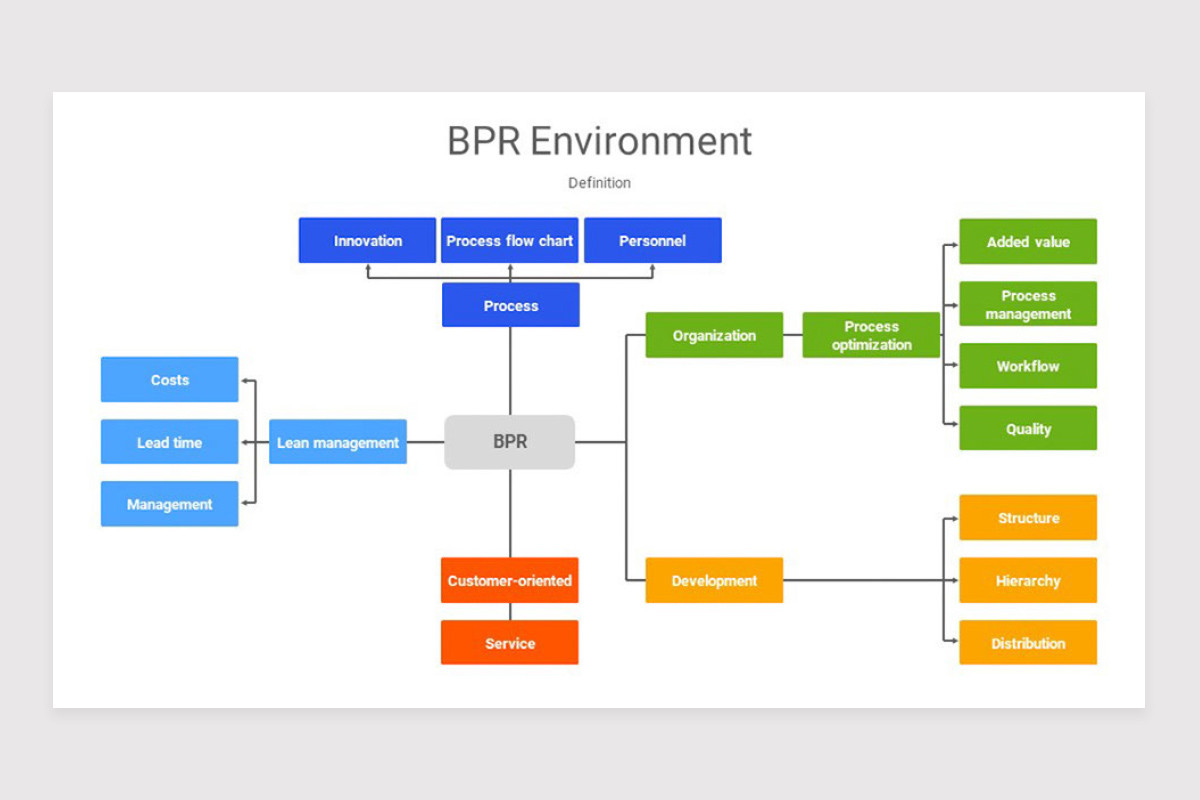Click the Customer-oriented box
This screenshot has width=1200, height=800.
pos(509,580)
